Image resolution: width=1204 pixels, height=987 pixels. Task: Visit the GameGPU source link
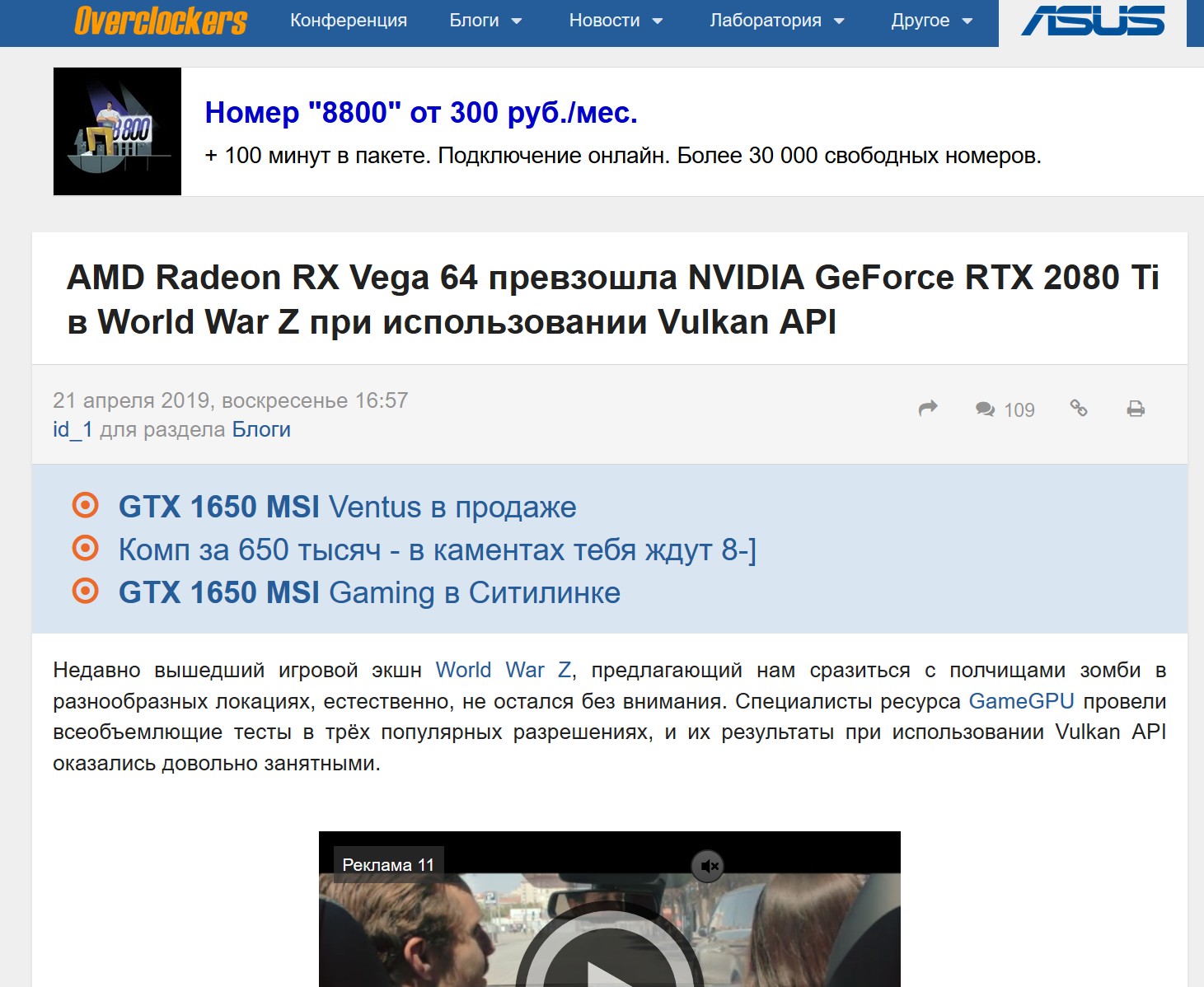(1021, 701)
